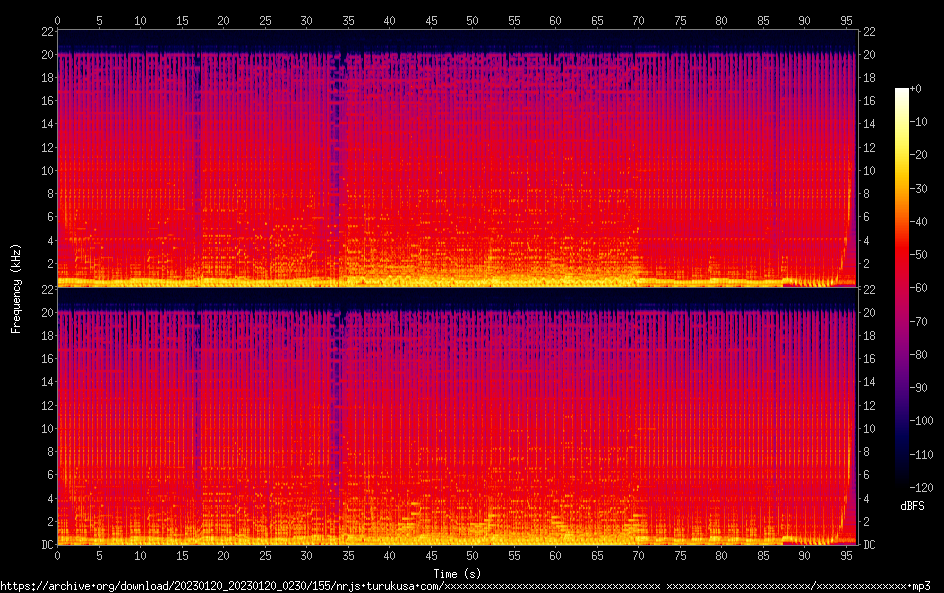Click the dBFS label under the color scale
The width and height of the screenshot is (944, 593).
tap(911, 506)
